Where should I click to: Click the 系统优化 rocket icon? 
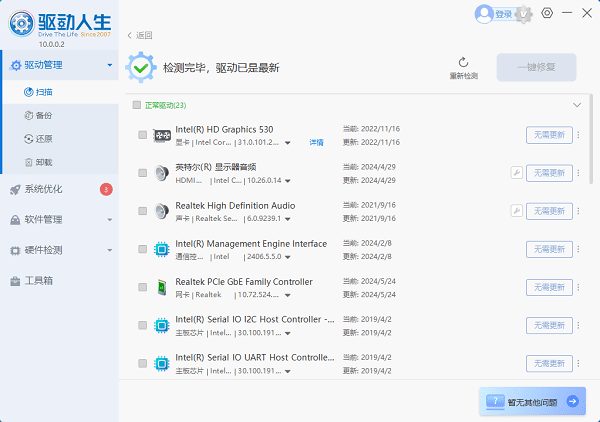15,190
